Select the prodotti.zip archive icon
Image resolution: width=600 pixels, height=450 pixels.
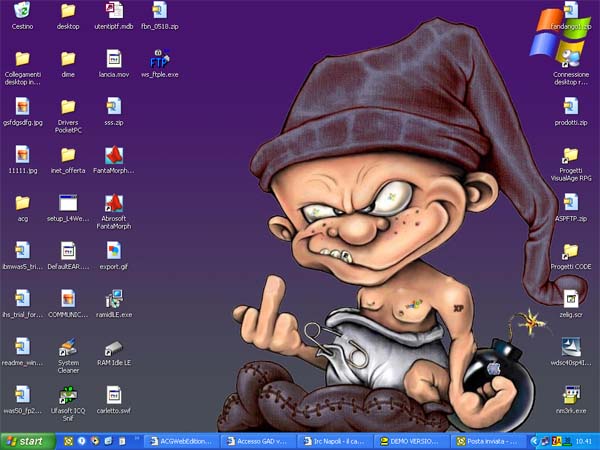point(571,106)
